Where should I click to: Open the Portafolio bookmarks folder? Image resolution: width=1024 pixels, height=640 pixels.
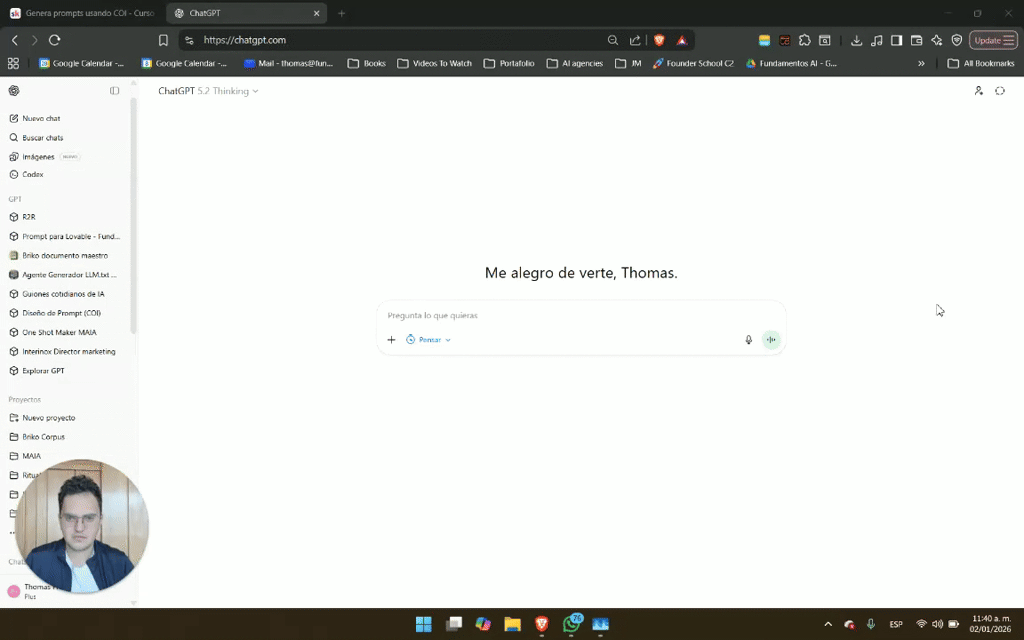509,63
